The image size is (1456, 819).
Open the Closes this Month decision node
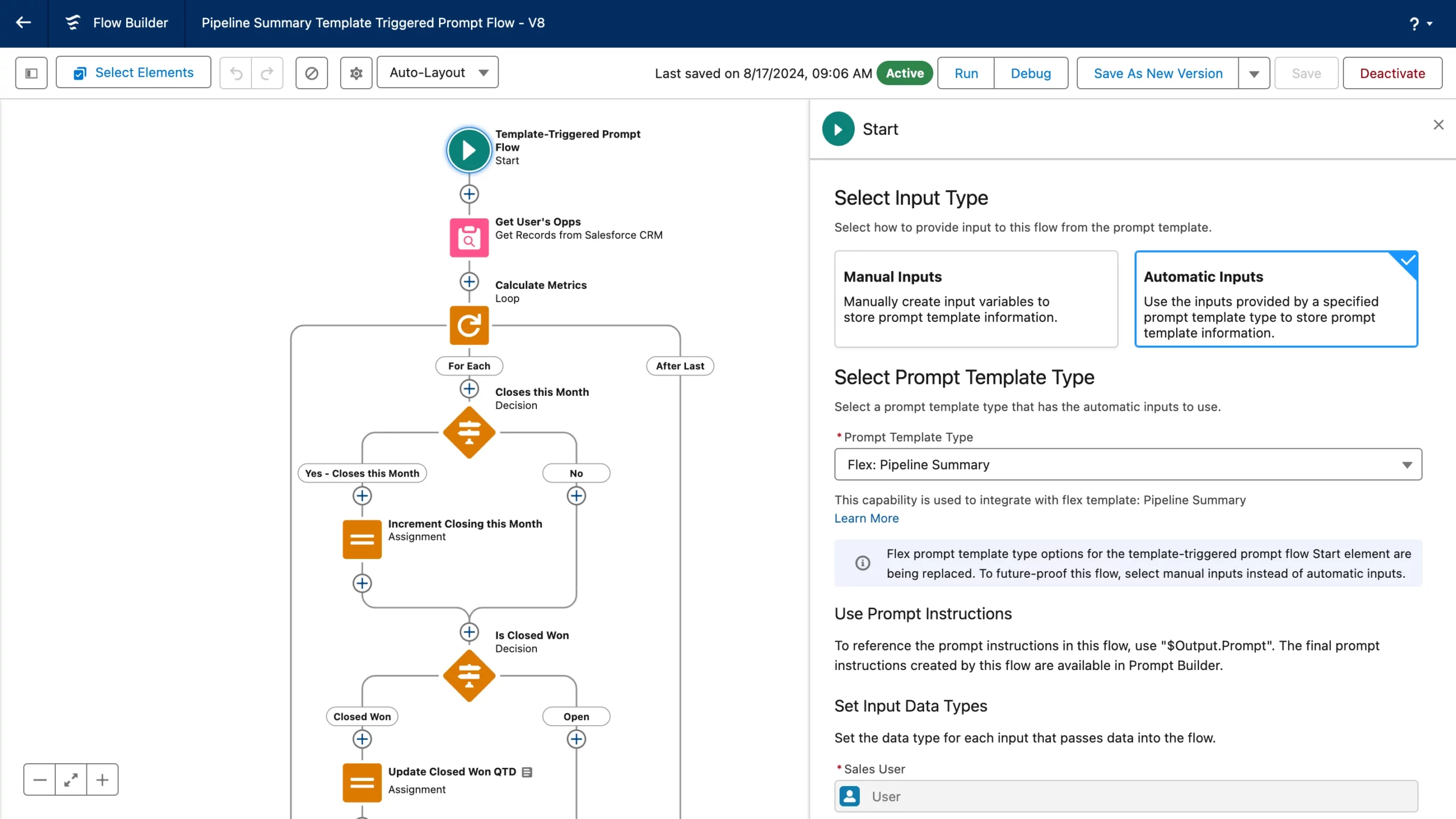(x=469, y=432)
